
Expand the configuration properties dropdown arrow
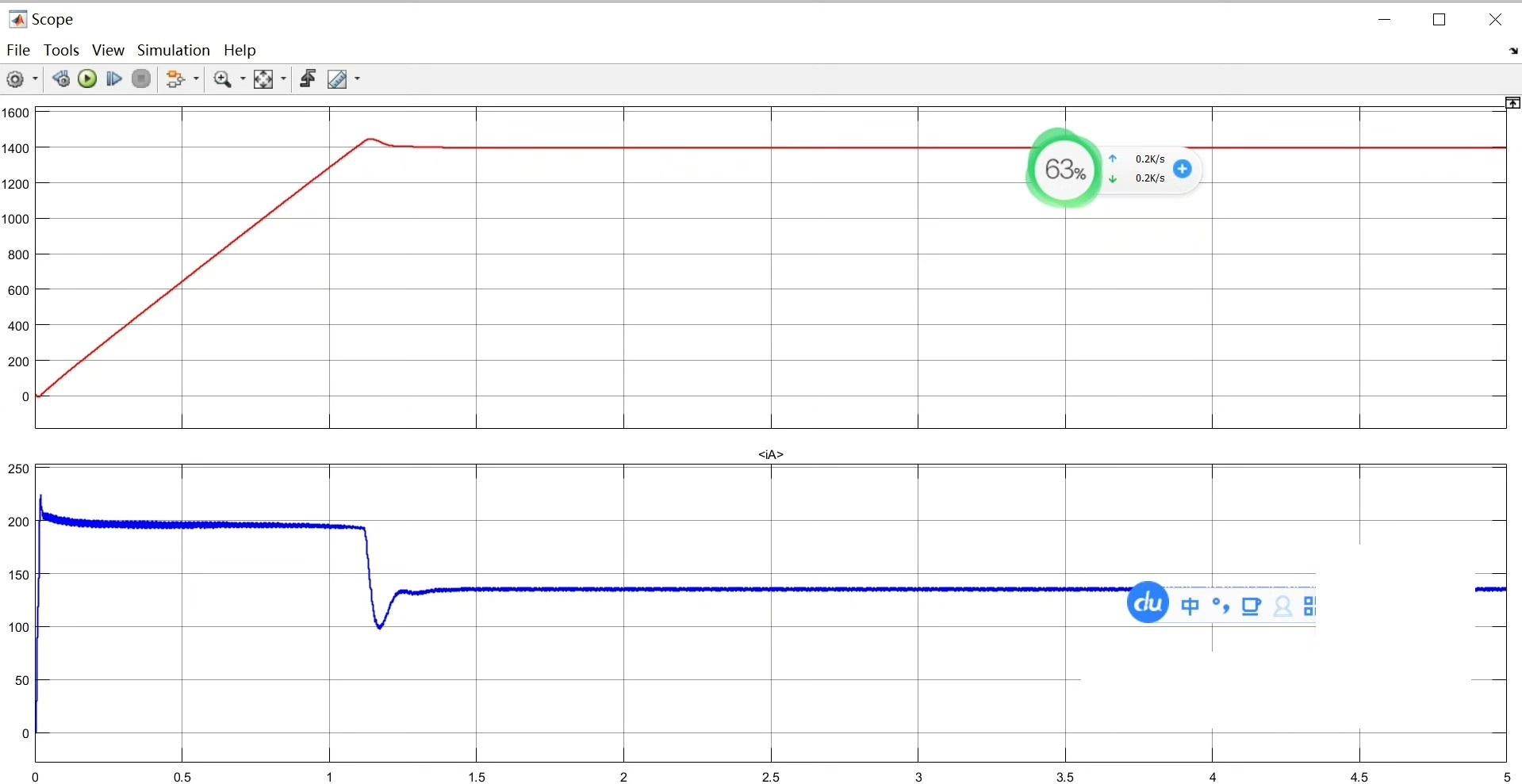pyautogui.click(x=35, y=79)
